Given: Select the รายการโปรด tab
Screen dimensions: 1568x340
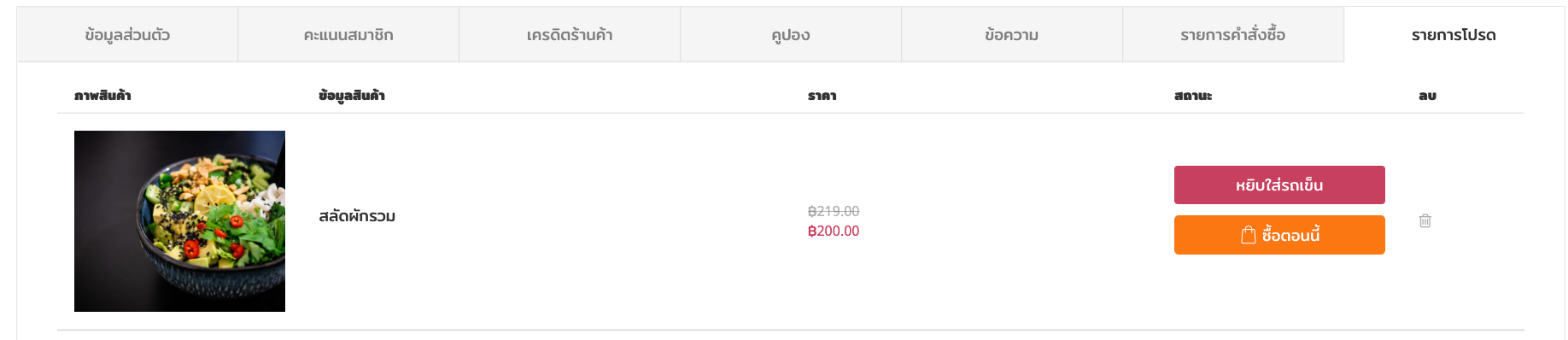Looking at the screenshot, I should click(1454, 35).
